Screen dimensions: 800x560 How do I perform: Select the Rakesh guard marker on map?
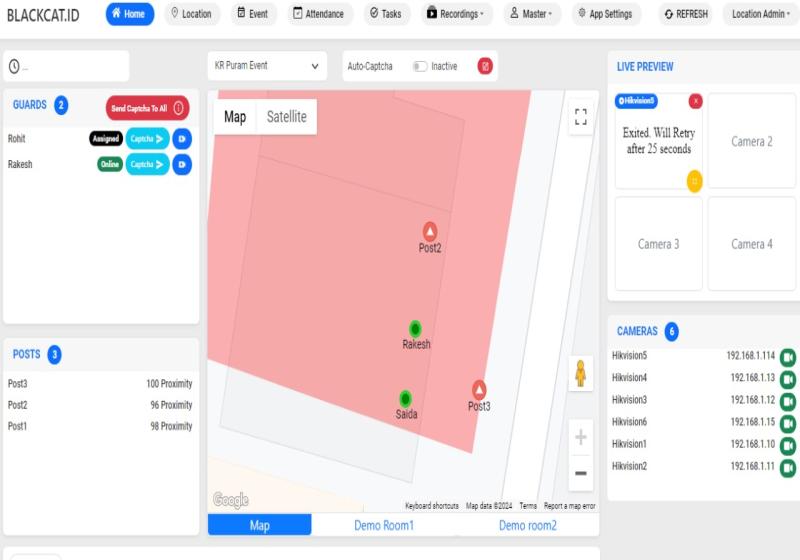coord(415,328)
